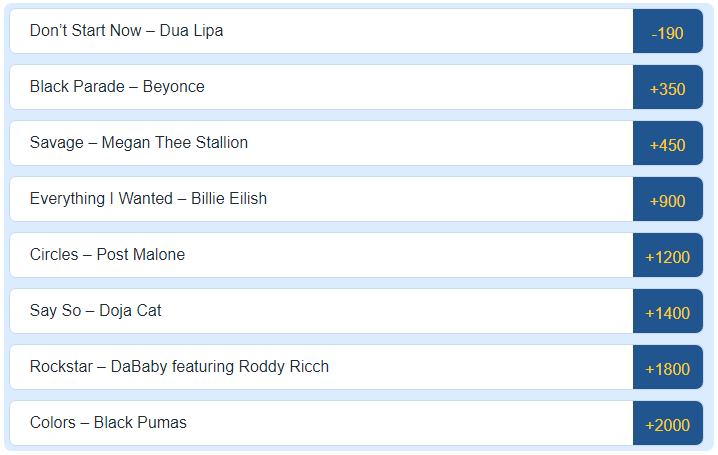Click the +2000 odds for Colors
The height and width of the screenshot is (455, 718).
point(667,425)
